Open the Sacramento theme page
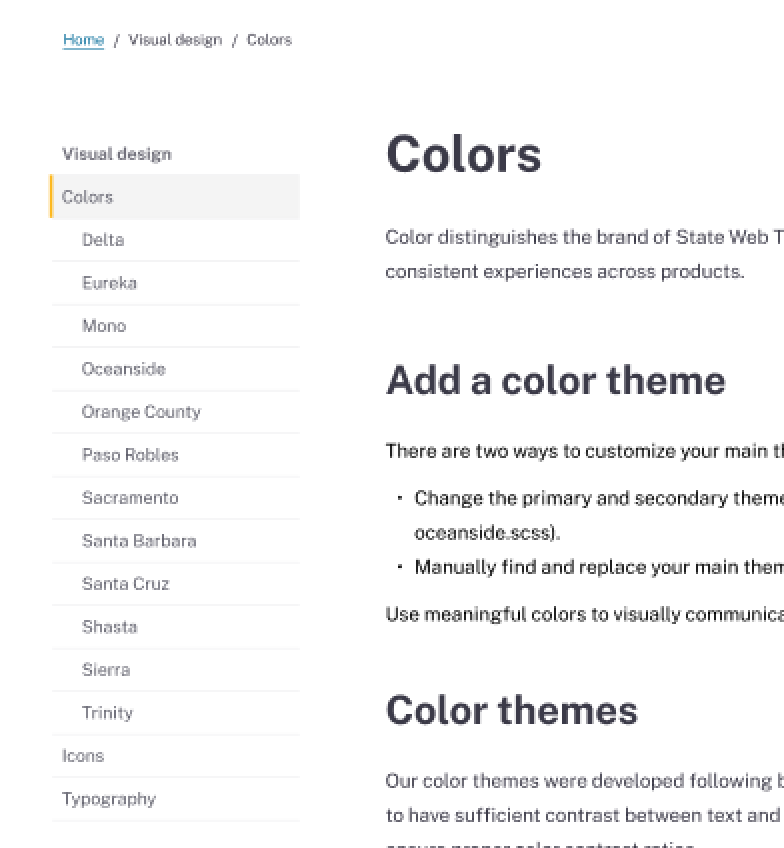784x848 pixels. click(130, 498)
